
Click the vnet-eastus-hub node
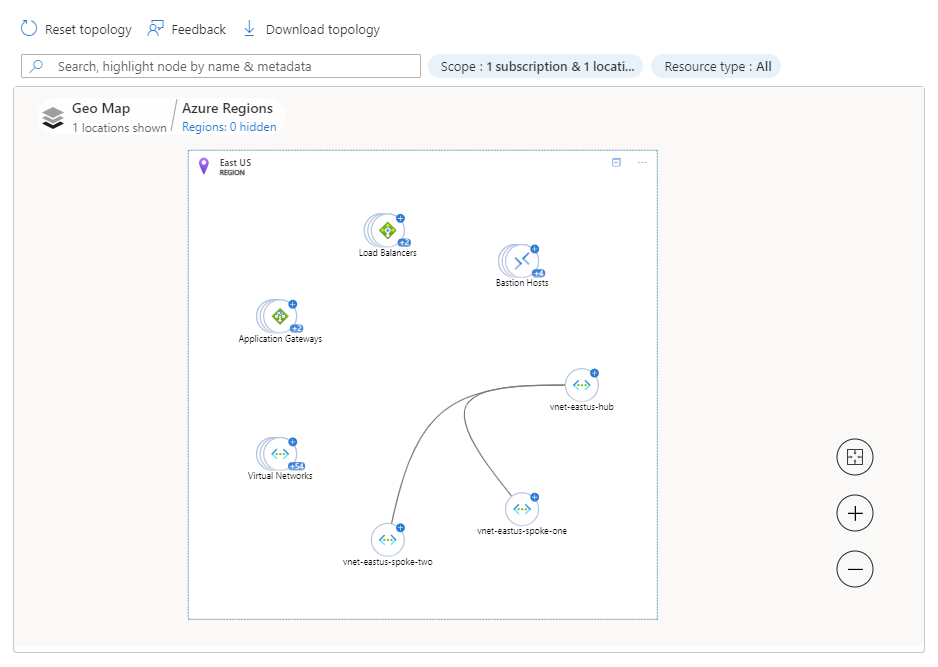(581, 385)
